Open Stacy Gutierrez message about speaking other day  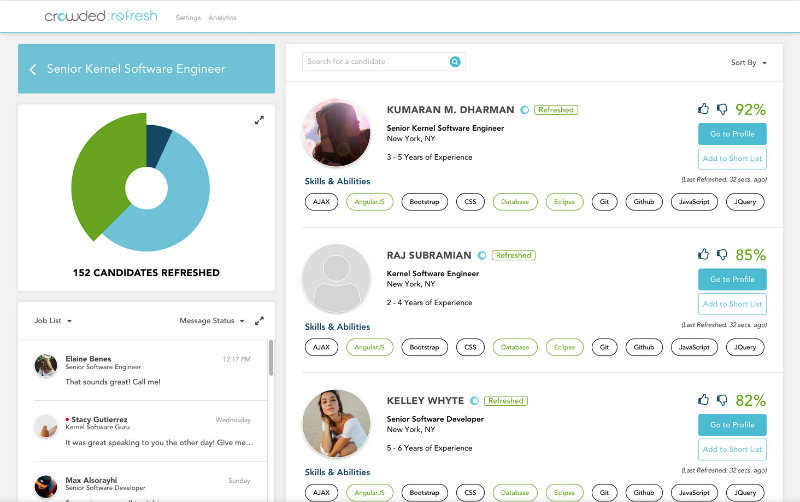tap(159, 443)
